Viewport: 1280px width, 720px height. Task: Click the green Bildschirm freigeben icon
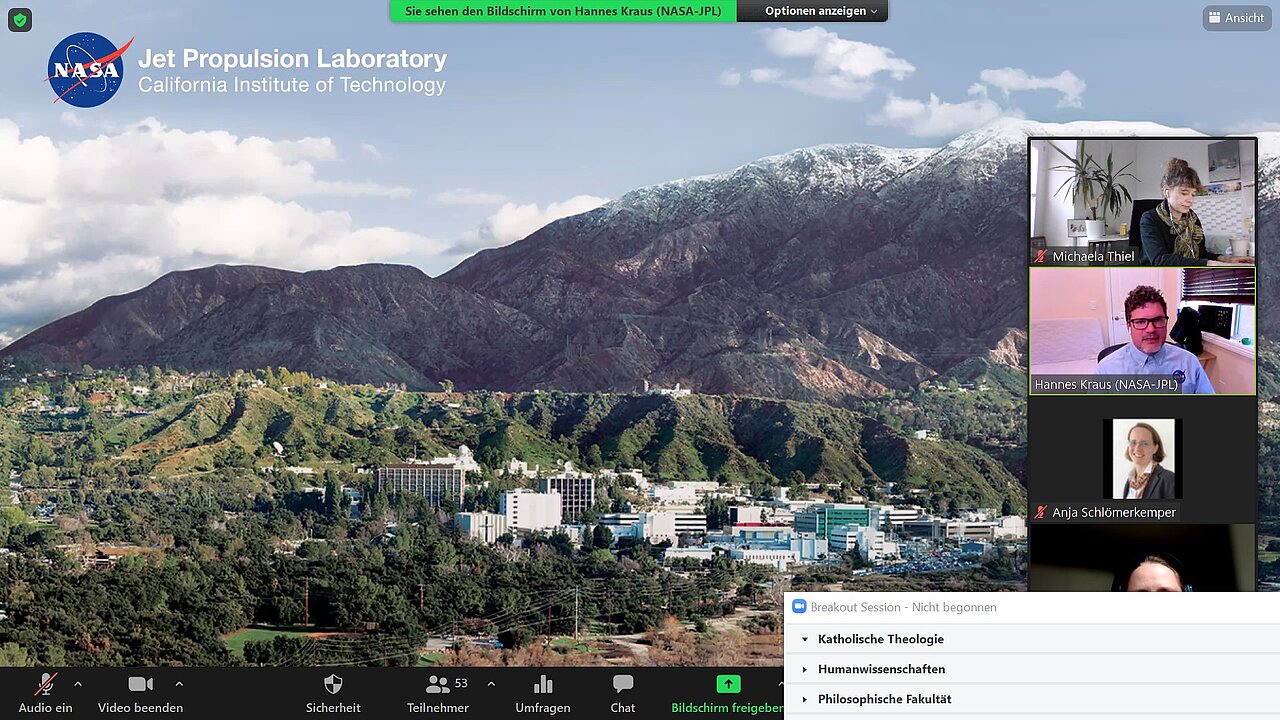728,684
